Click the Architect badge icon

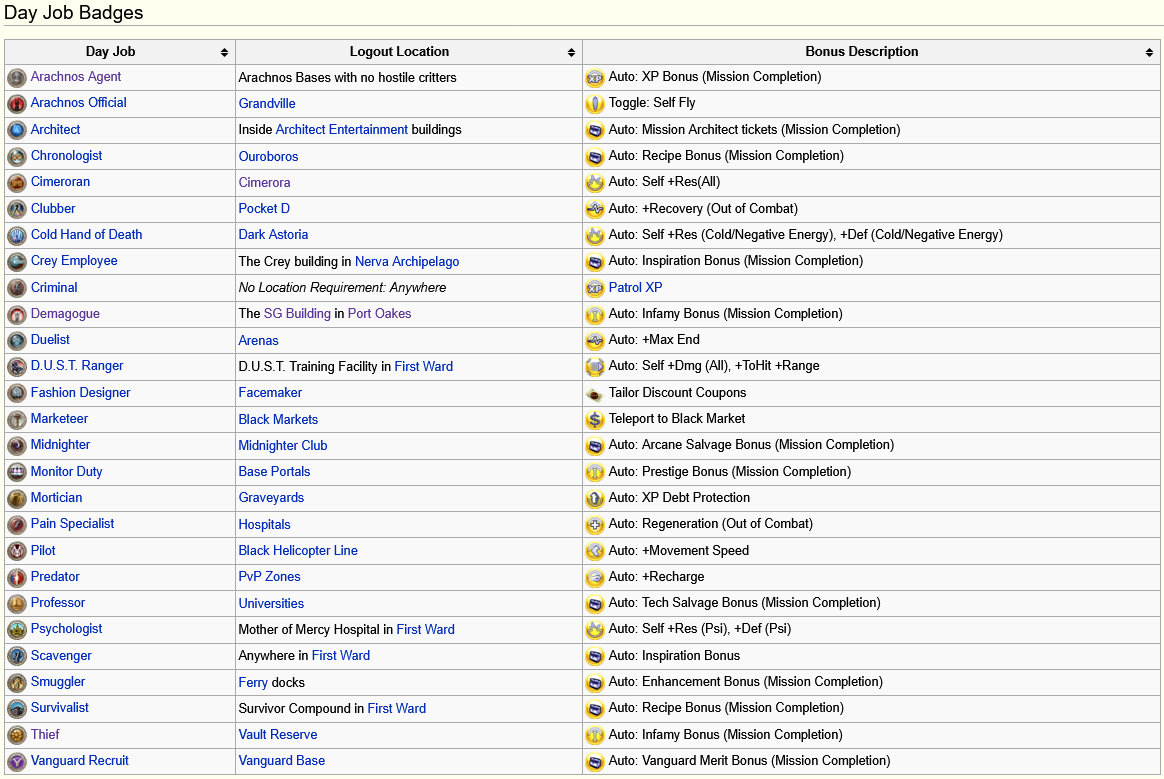click(x=16, y=130)
